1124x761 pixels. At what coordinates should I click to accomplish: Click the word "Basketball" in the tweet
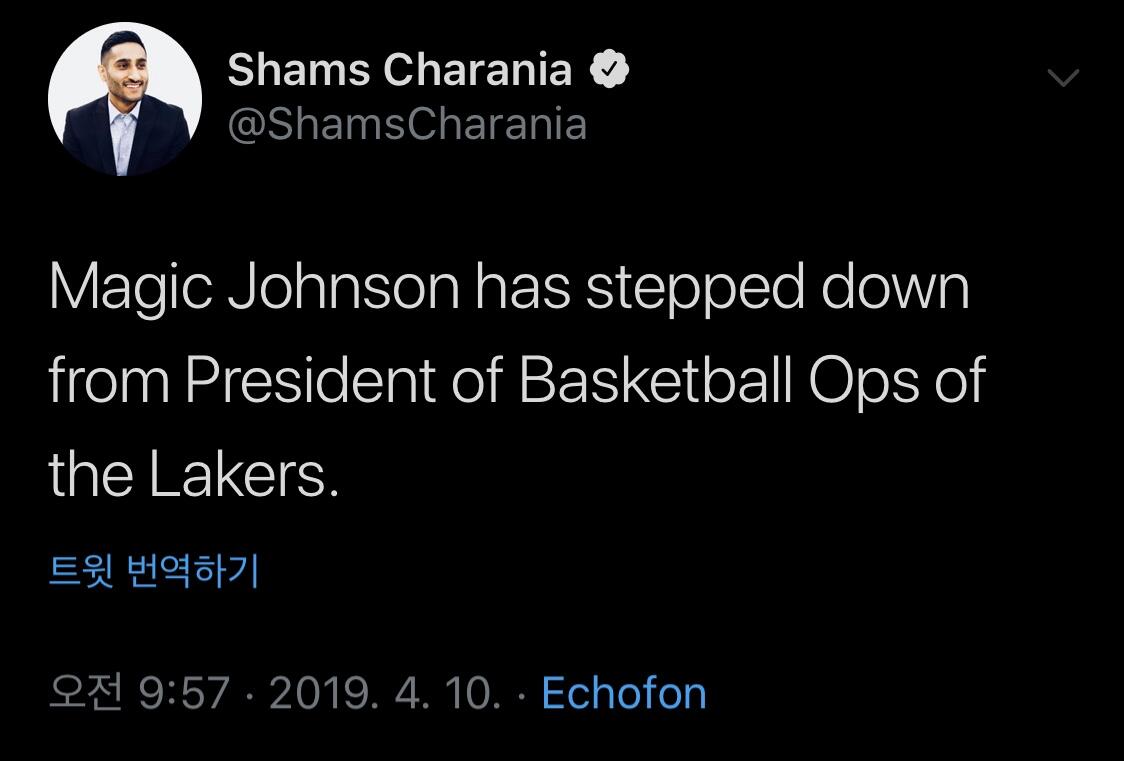click(656, 382)
